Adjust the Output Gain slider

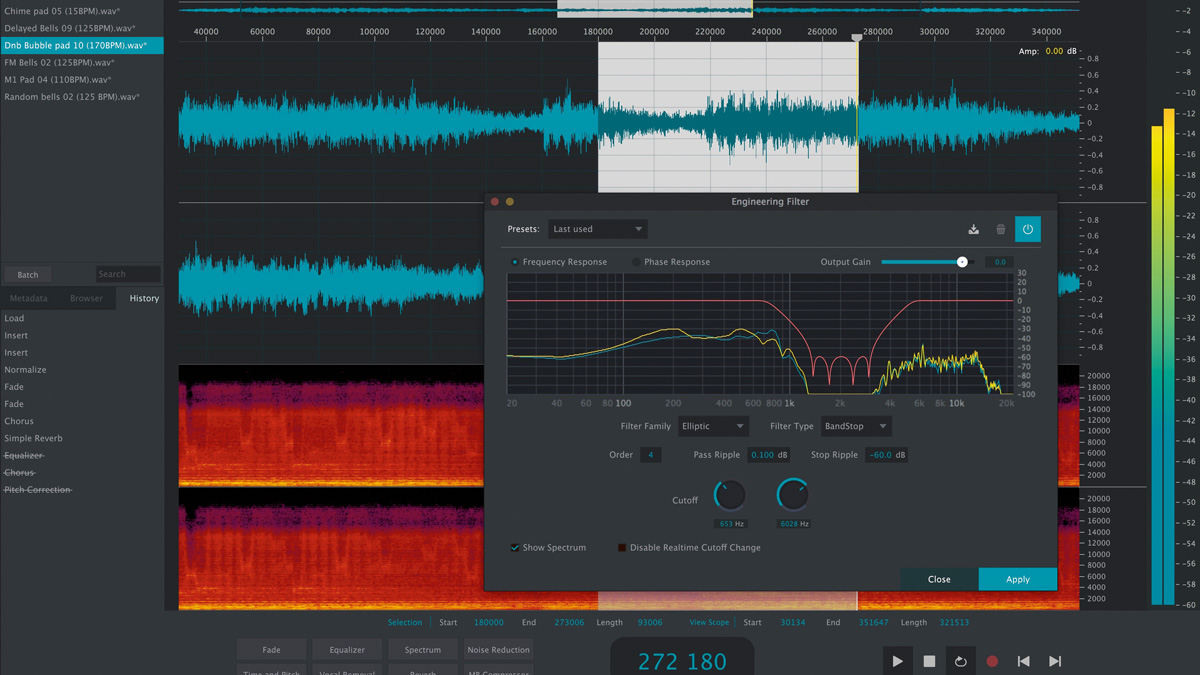coord(962,261)
